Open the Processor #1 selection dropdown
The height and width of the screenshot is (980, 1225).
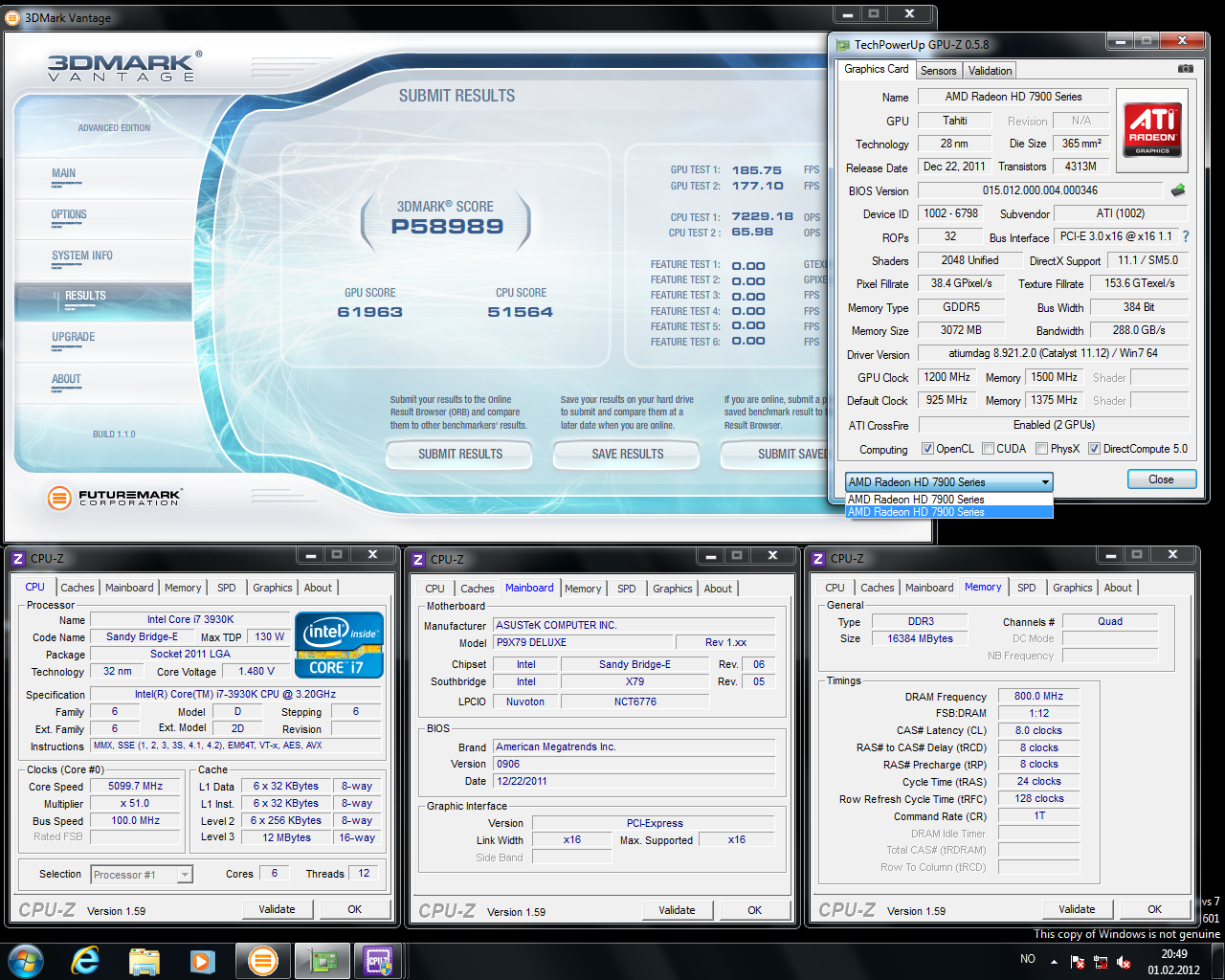pos(142,875)
